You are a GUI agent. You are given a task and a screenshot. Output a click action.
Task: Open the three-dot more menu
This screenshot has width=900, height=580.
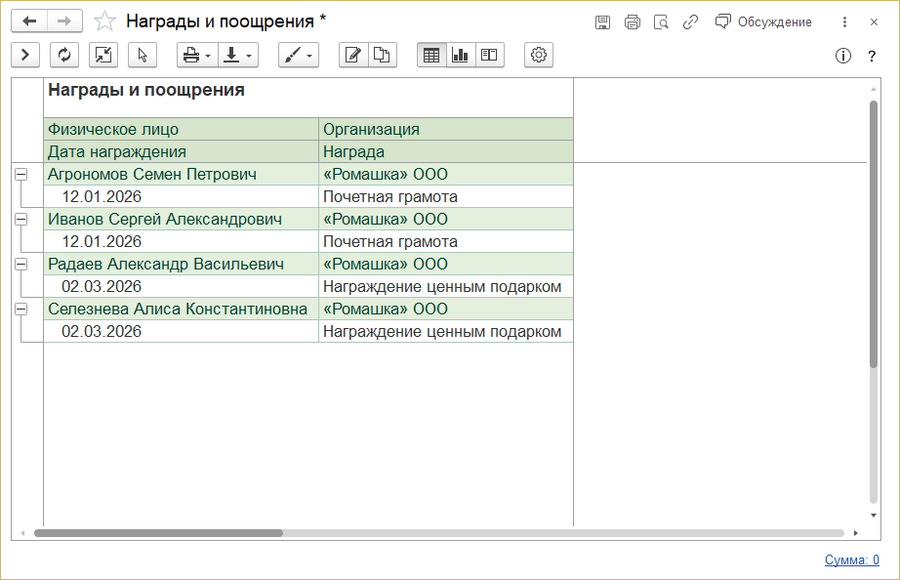[x=844, y=22]
